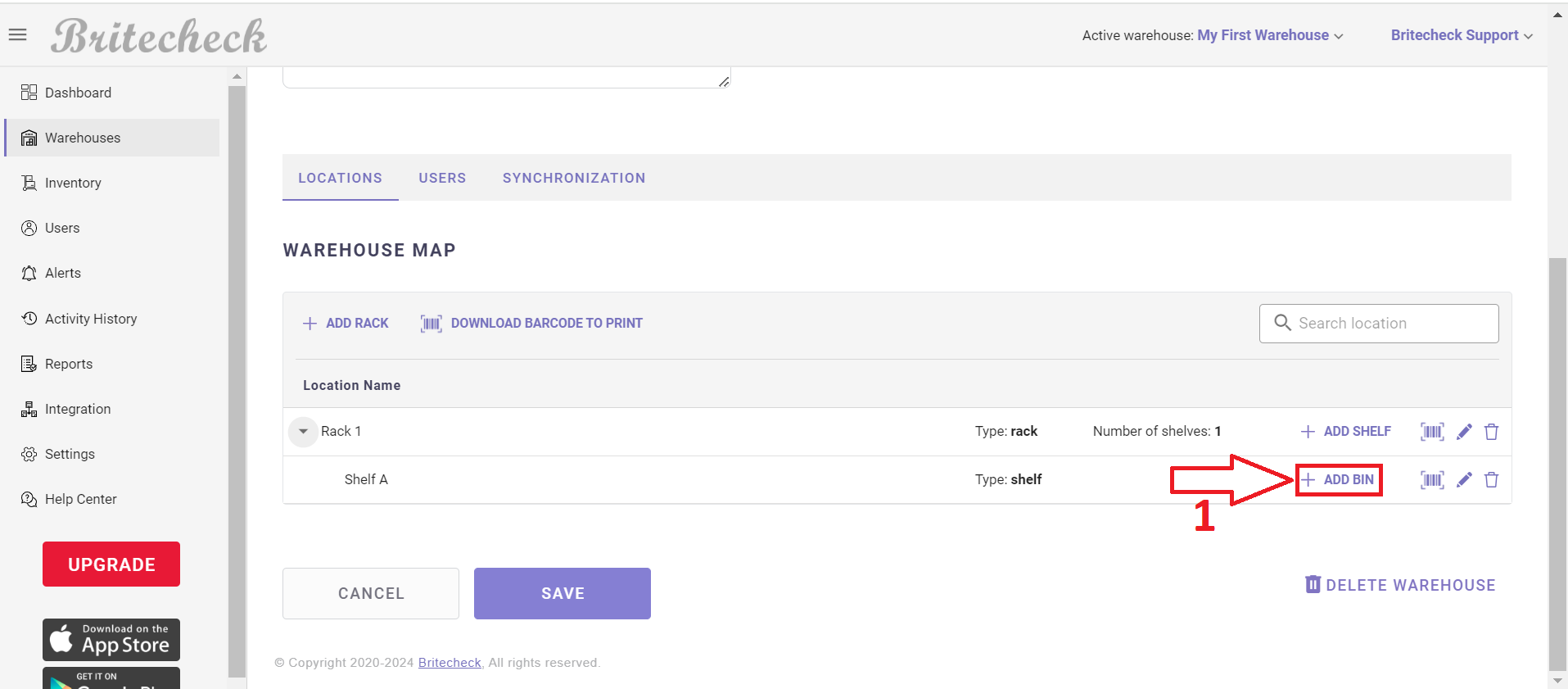Click the barcode icon for Shelf A
The height and width of the screenshot is (689, 1568).
1432,480
